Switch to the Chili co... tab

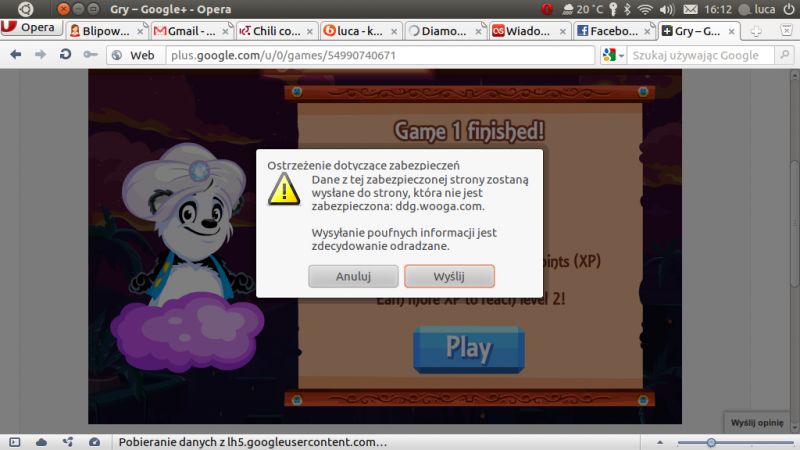[277, 31]
